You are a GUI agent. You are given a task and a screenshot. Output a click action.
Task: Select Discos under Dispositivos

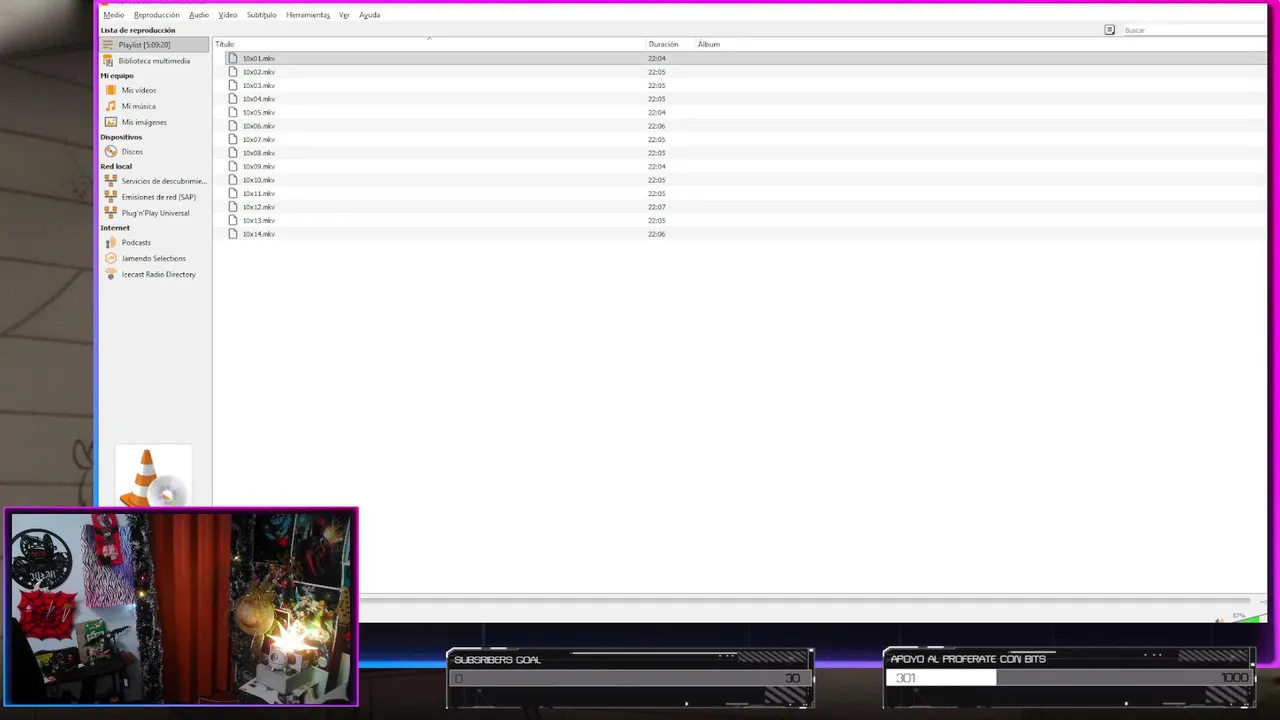pyautogui.click(x=132, y=152)
